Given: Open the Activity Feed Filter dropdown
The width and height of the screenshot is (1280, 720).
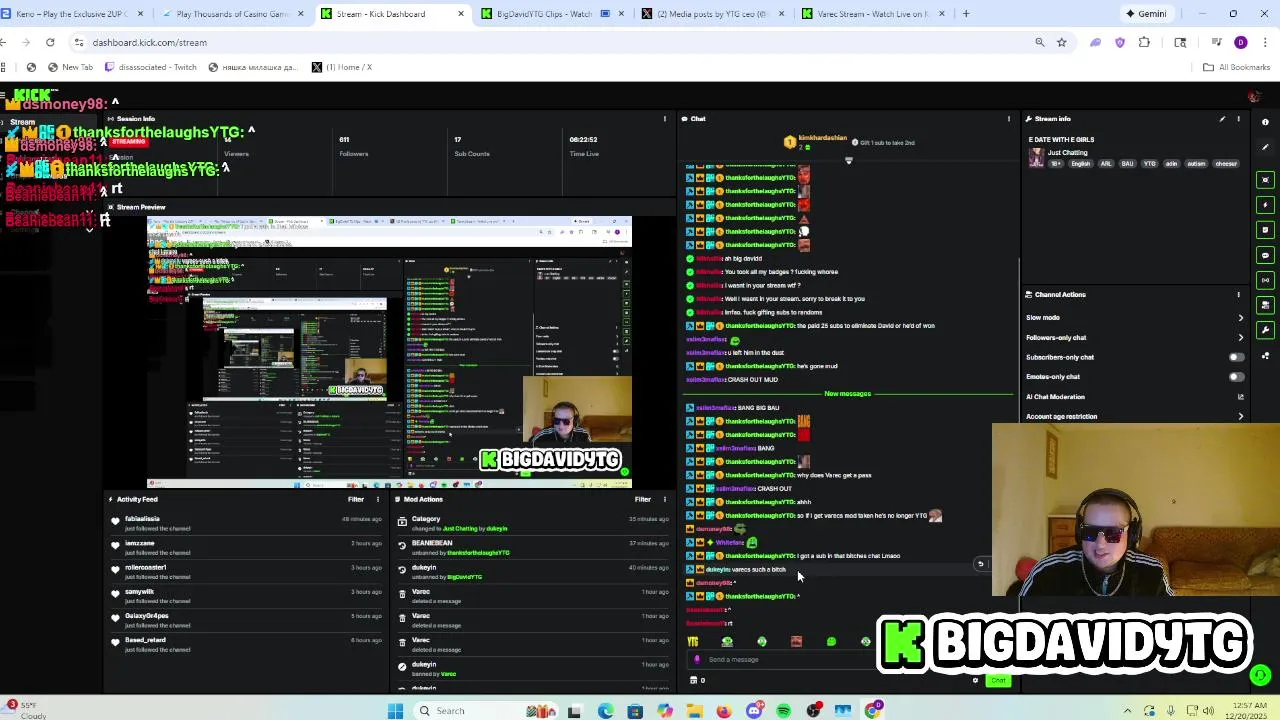Looking at the screenshot, I should pos(356,499).
